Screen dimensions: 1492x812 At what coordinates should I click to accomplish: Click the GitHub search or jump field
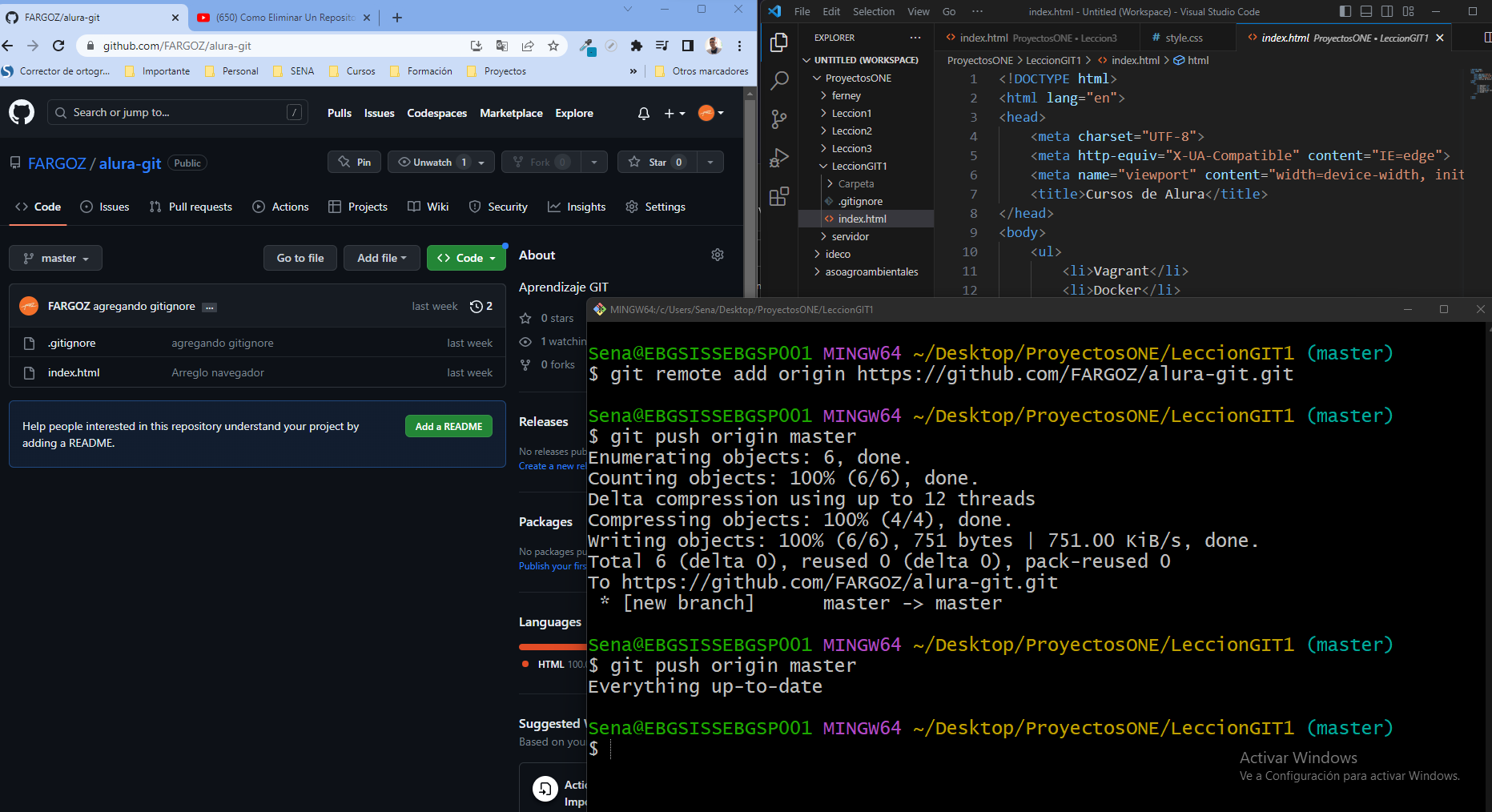click(x=178, y=112)
